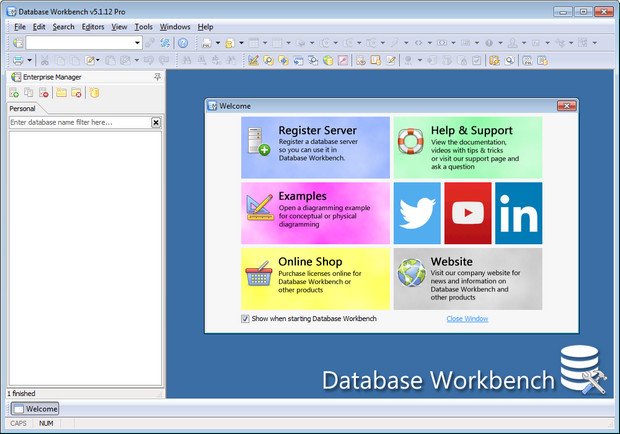This screenshot has width=620, height=434.
Task: Click the yellow database icon in the top toolbar
Action: click(230, 43)
